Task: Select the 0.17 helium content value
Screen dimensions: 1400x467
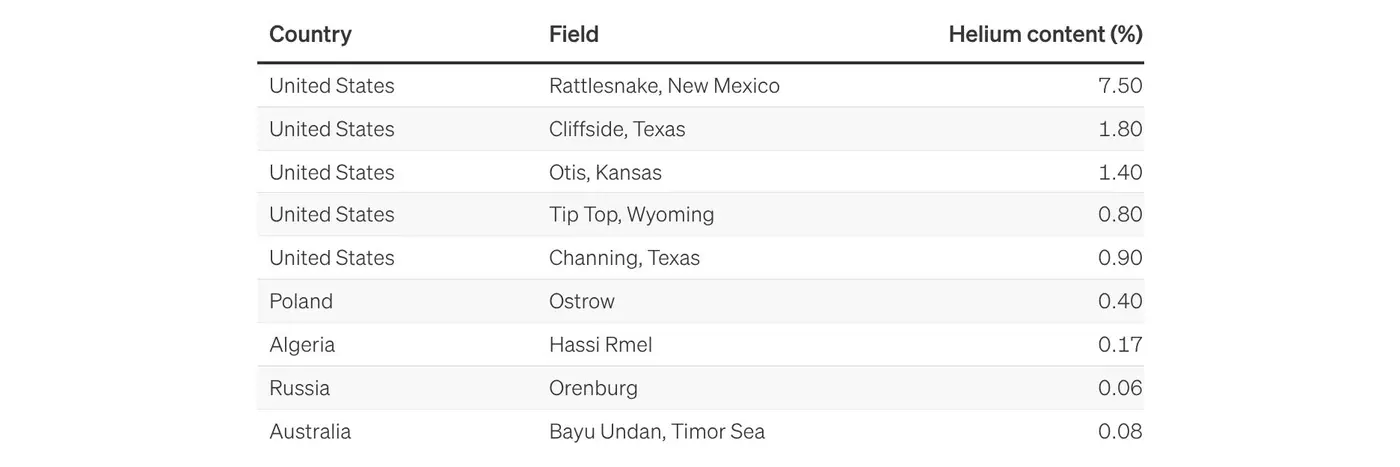Action: tap(1120, 345)
